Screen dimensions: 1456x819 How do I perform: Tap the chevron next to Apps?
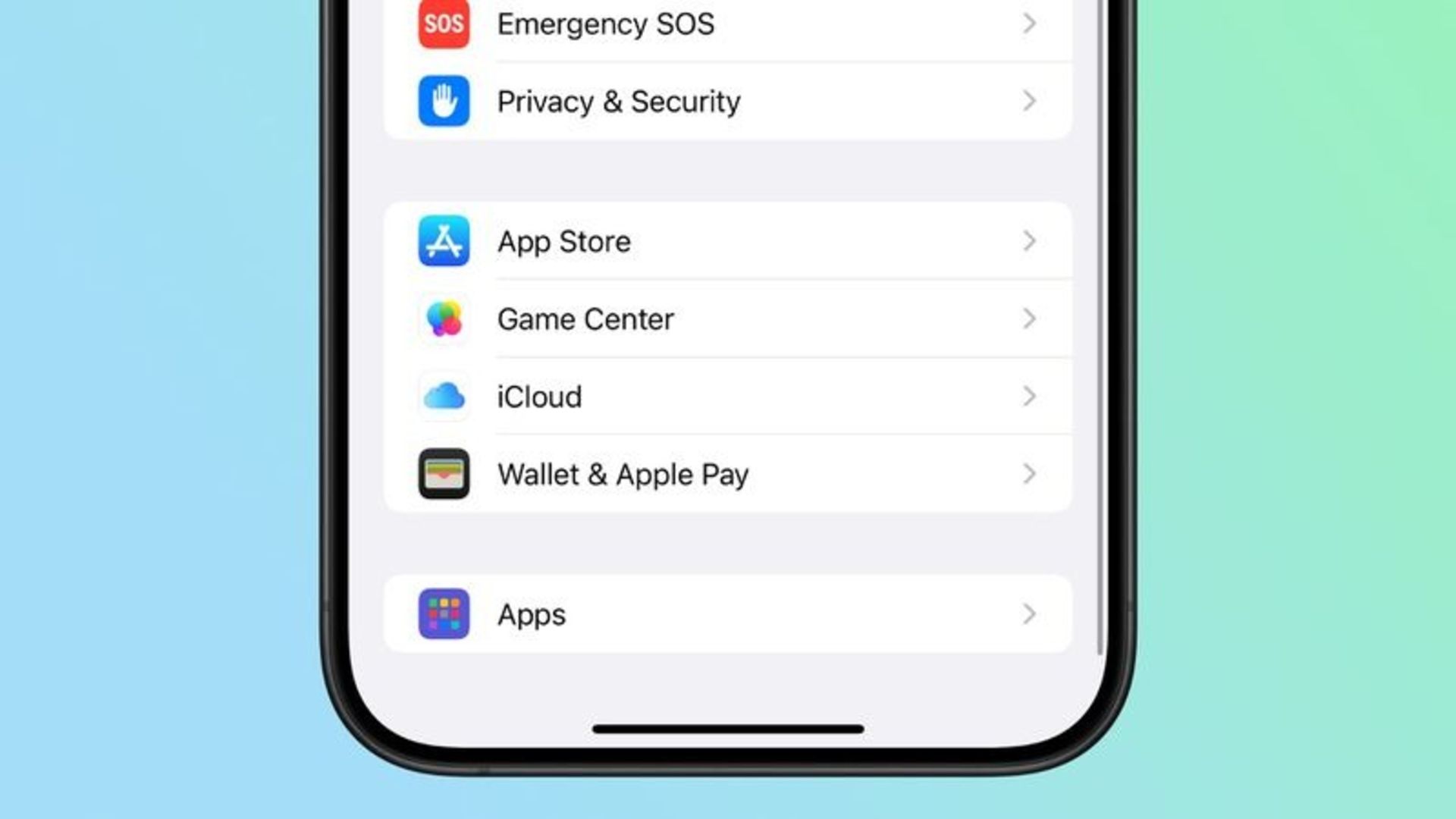coord(1030,613)
